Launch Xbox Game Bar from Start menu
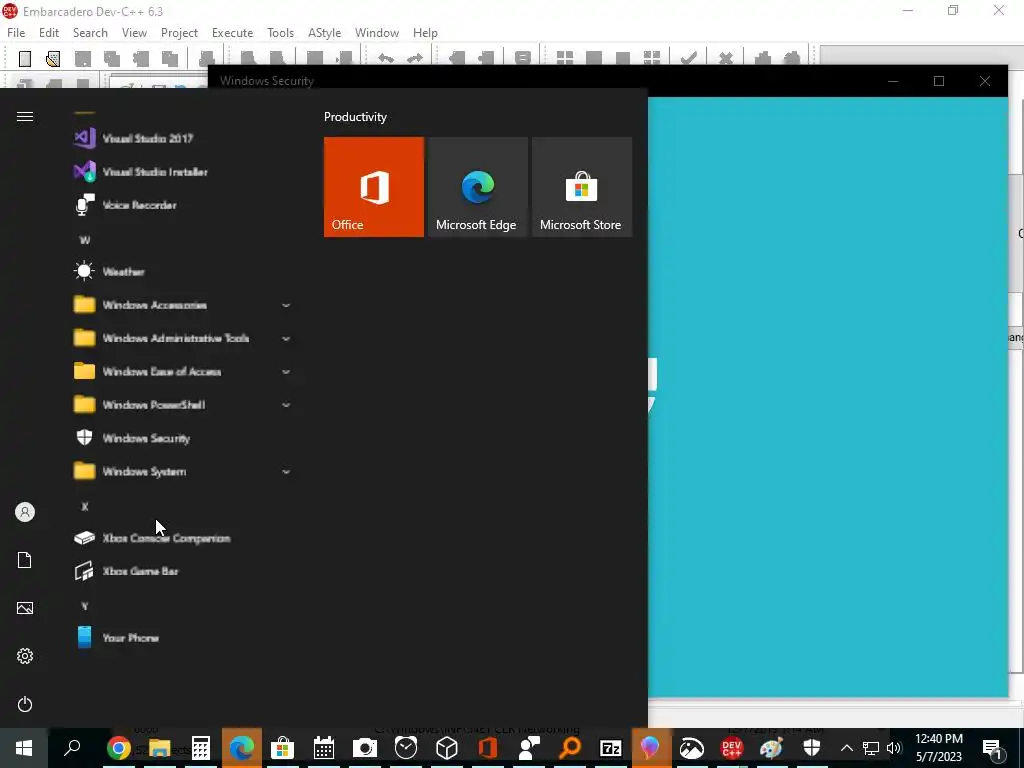Screen dimensions: 1024x768 click(182, 571)
